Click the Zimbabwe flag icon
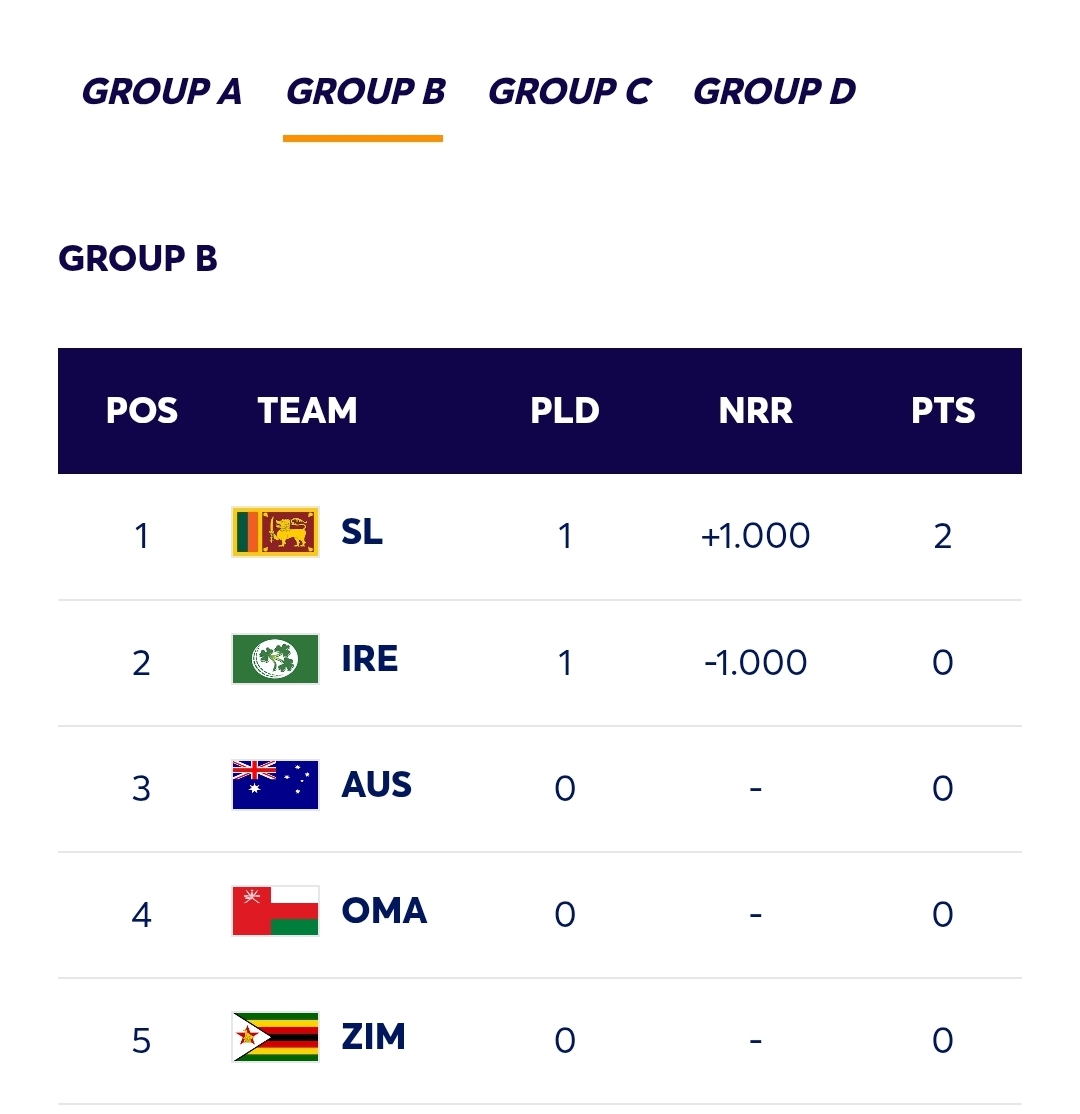The height and width of the screenshot is (1114, 1080). 275,1037
